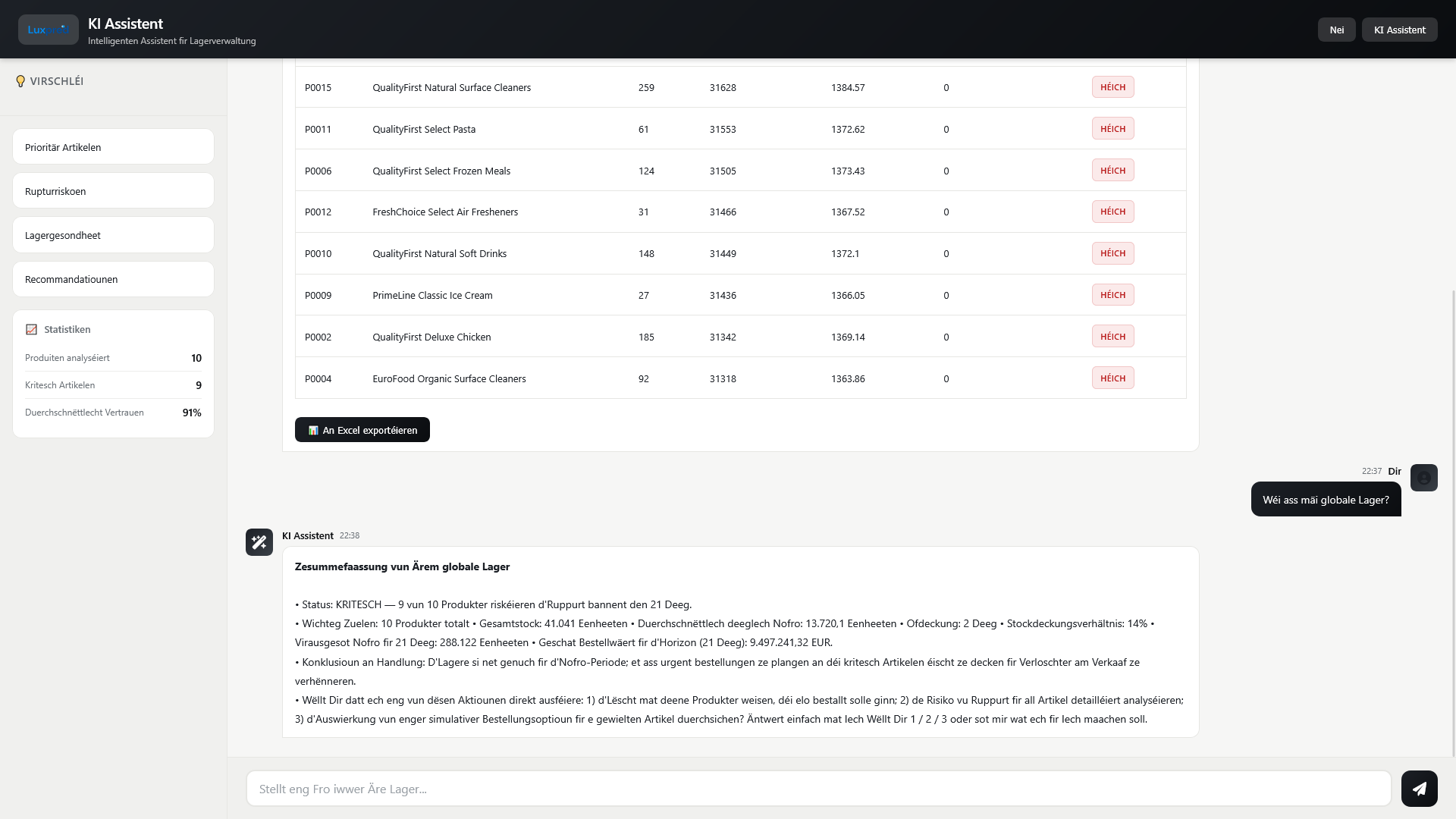1456x819 pixels.
Task: Open Prioritär Artikelen suggestion
Action: (x=113, y=147)
